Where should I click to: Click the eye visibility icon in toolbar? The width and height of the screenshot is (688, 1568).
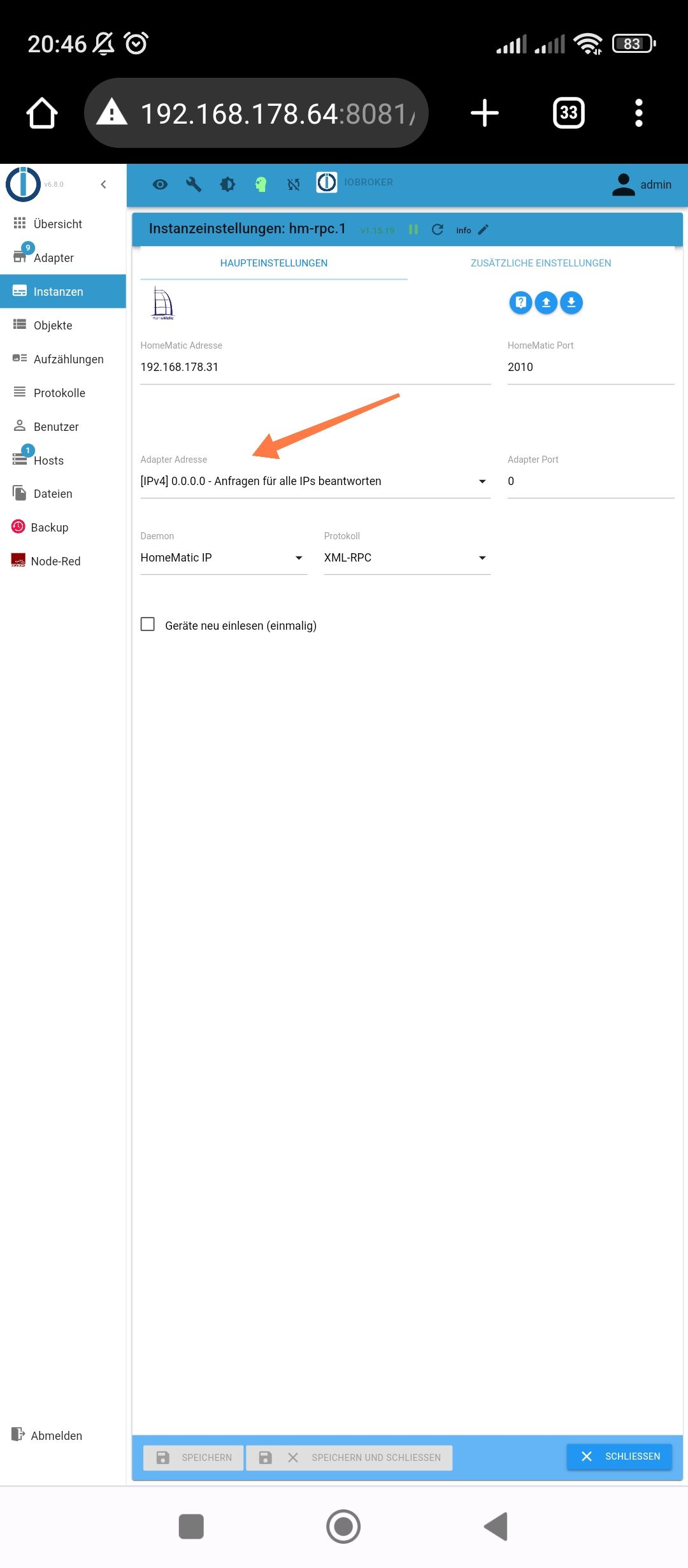160,184
